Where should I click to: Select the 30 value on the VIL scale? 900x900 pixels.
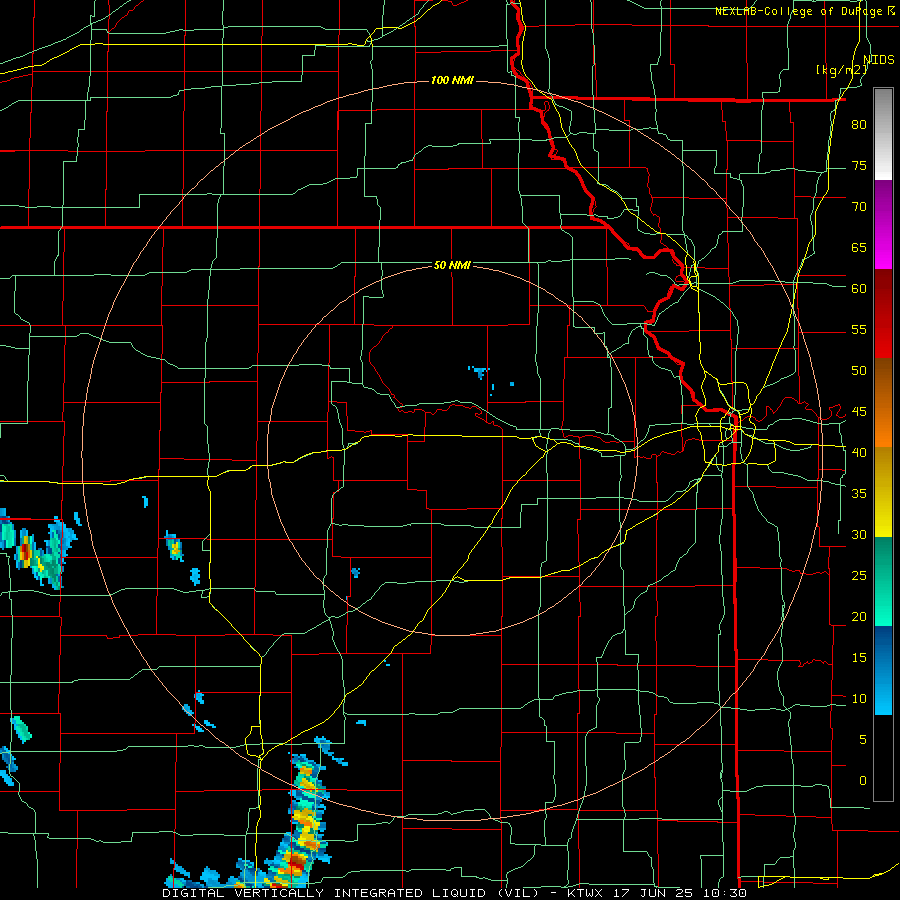pos(859,535)
